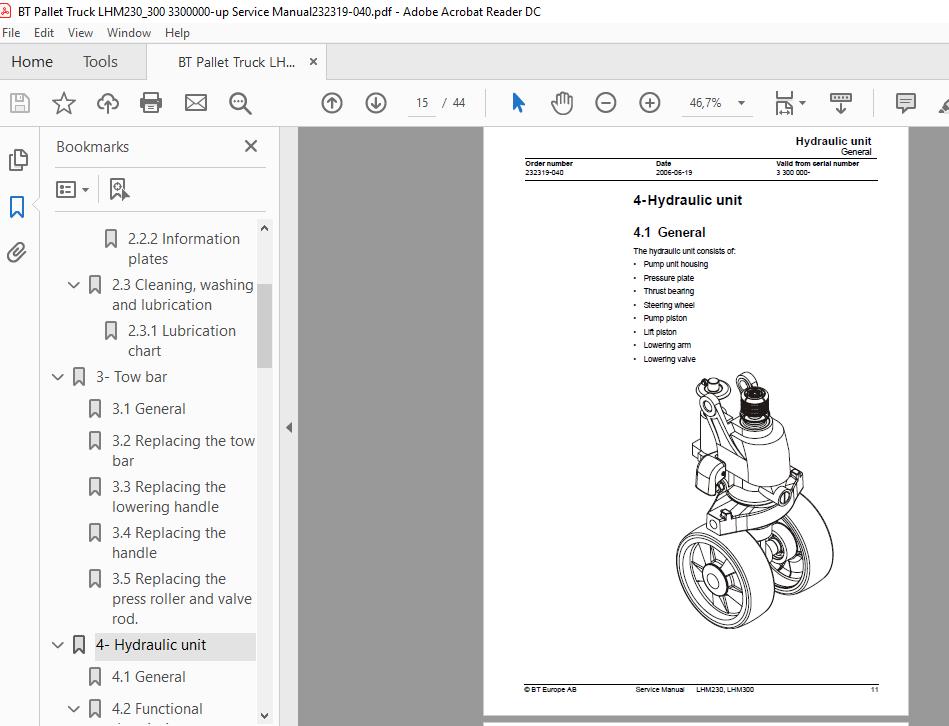Open bookmark 2.3.1 Lubrication chart
The height and width of the screenshot is (726, 949).
pyautogui.click(x=182, y=341)
